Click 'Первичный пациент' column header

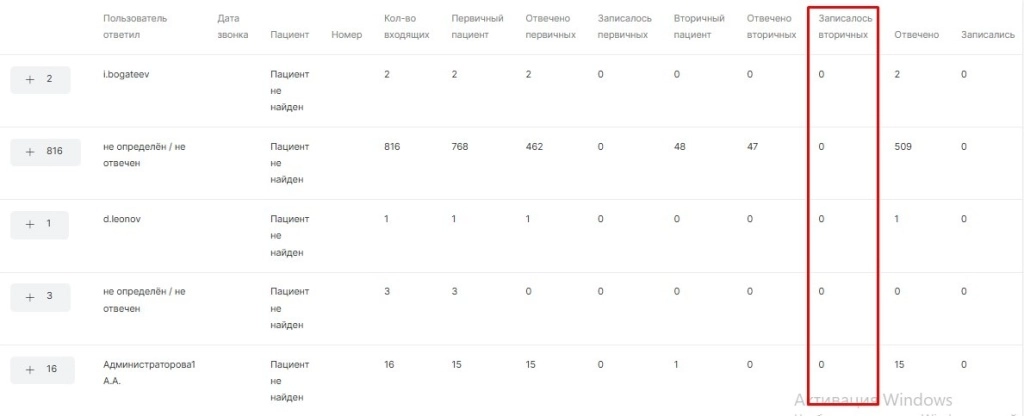[476, 27]
